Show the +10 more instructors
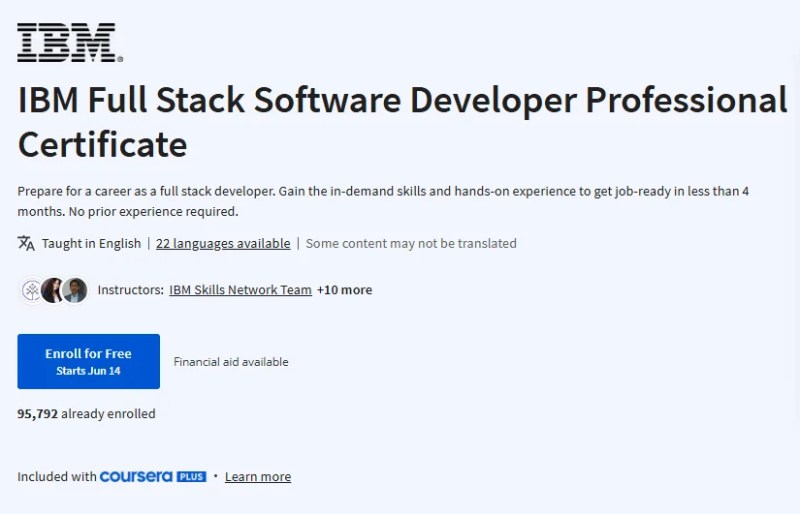This screenshot has height=514, width=800. pos(344,290)
